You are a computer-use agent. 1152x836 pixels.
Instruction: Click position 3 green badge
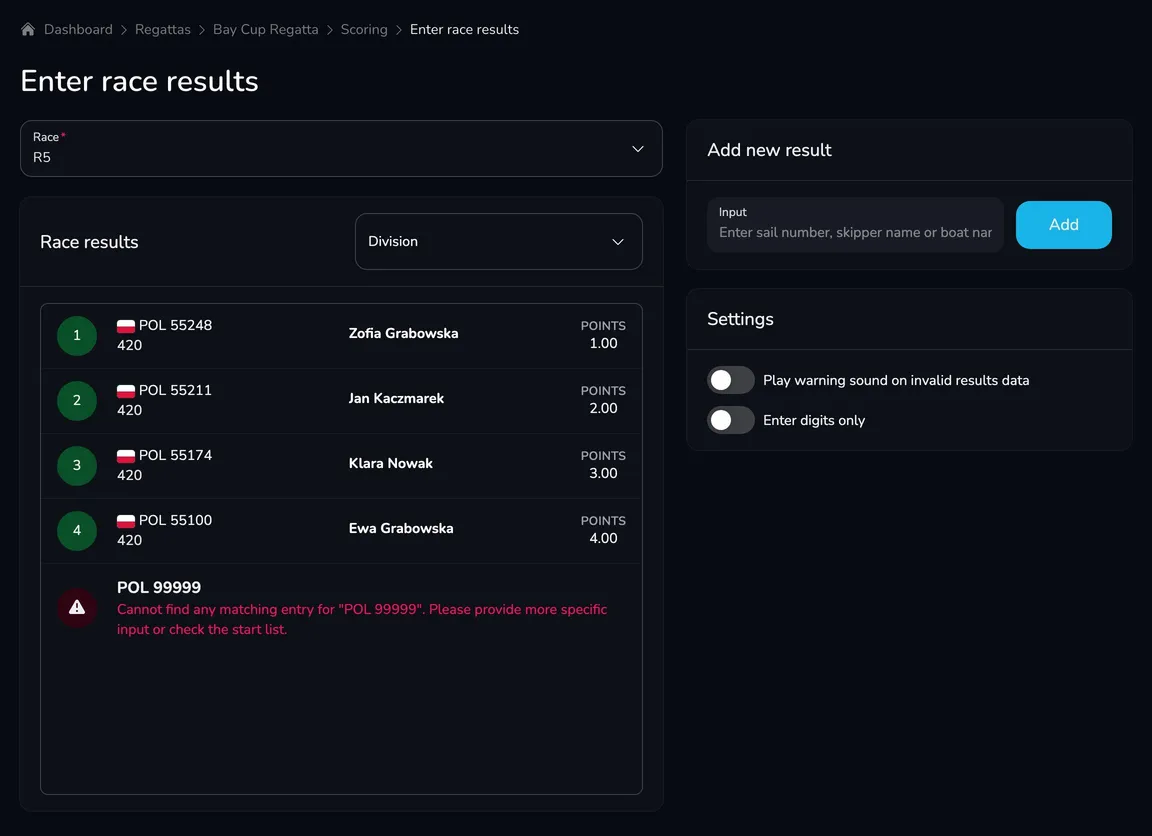tap(76, 466)
